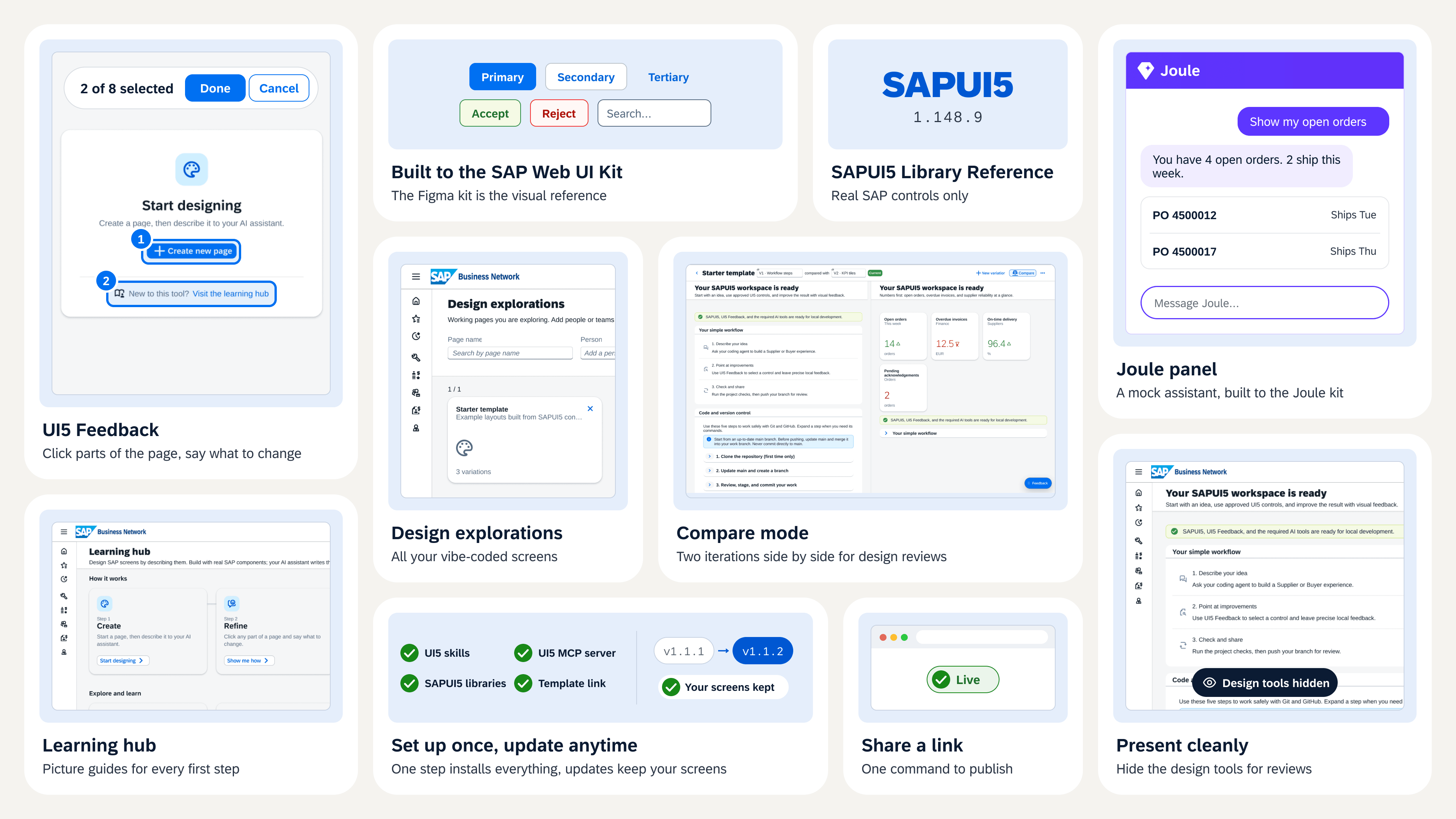Click the Cancel button
This screenshot has width=1456, height=819.
(x=279, y=88)
